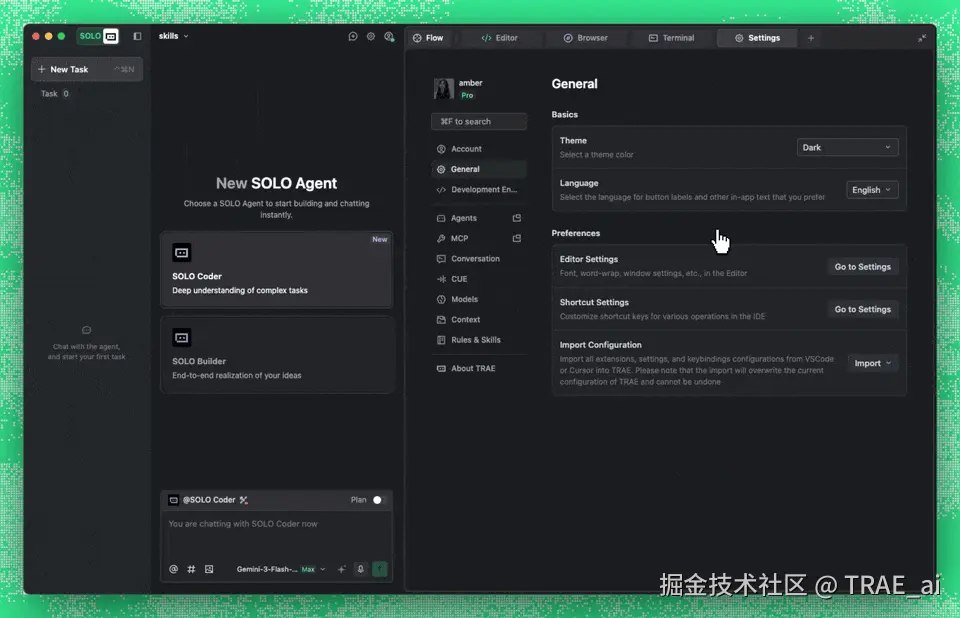Screen dimensions: 960x618
Task: Open the skills project dropdown
Action: [x=173, y=36]
